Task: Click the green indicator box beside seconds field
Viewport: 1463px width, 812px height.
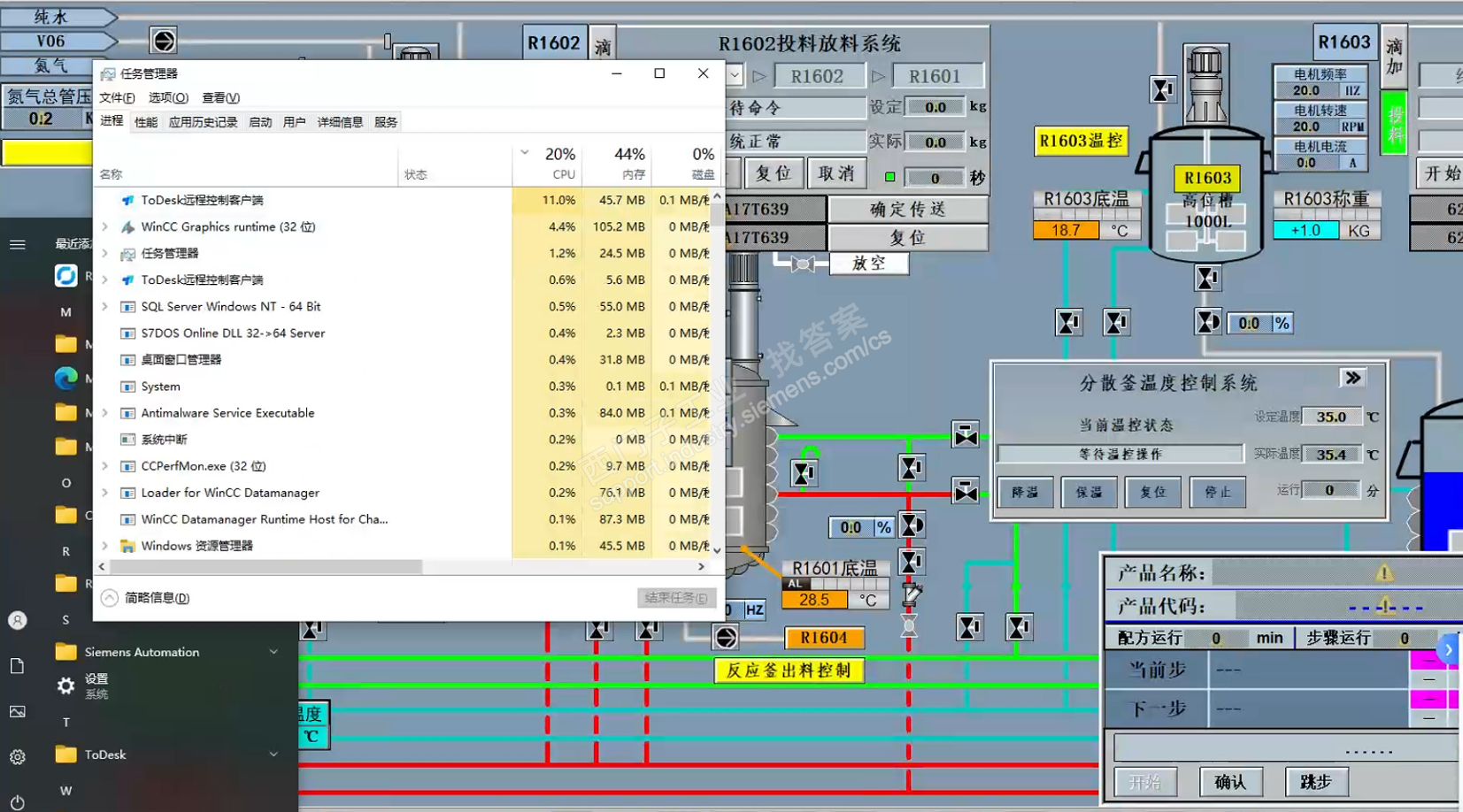Action: click(x=889, y=177)
